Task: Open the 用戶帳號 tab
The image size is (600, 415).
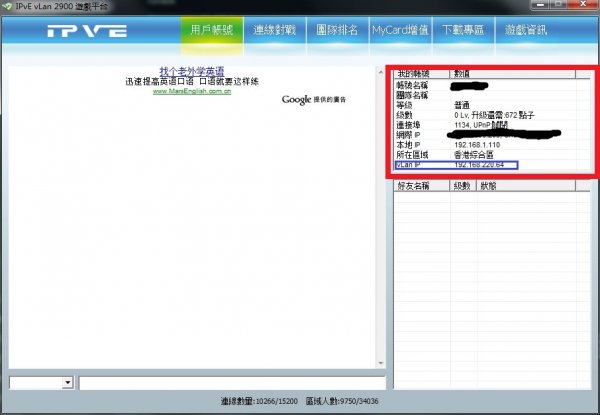Action: click(212, 30)
